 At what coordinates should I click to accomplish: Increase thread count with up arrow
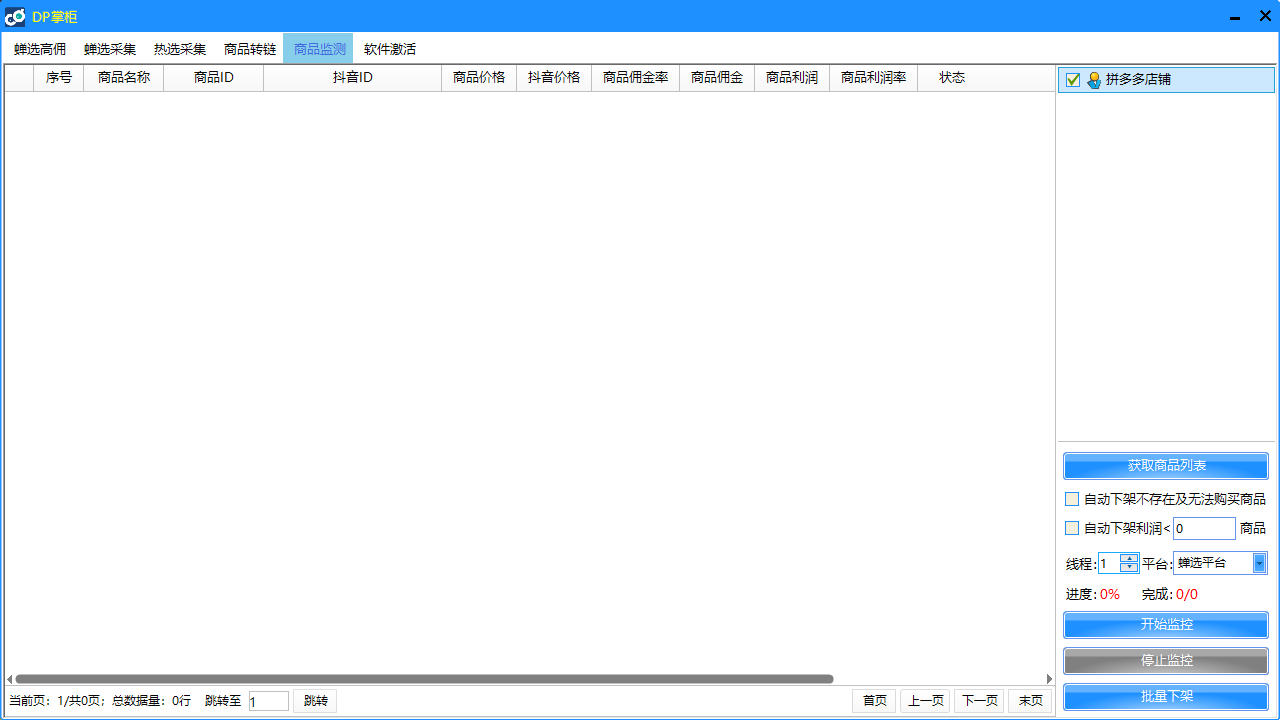1129,558
